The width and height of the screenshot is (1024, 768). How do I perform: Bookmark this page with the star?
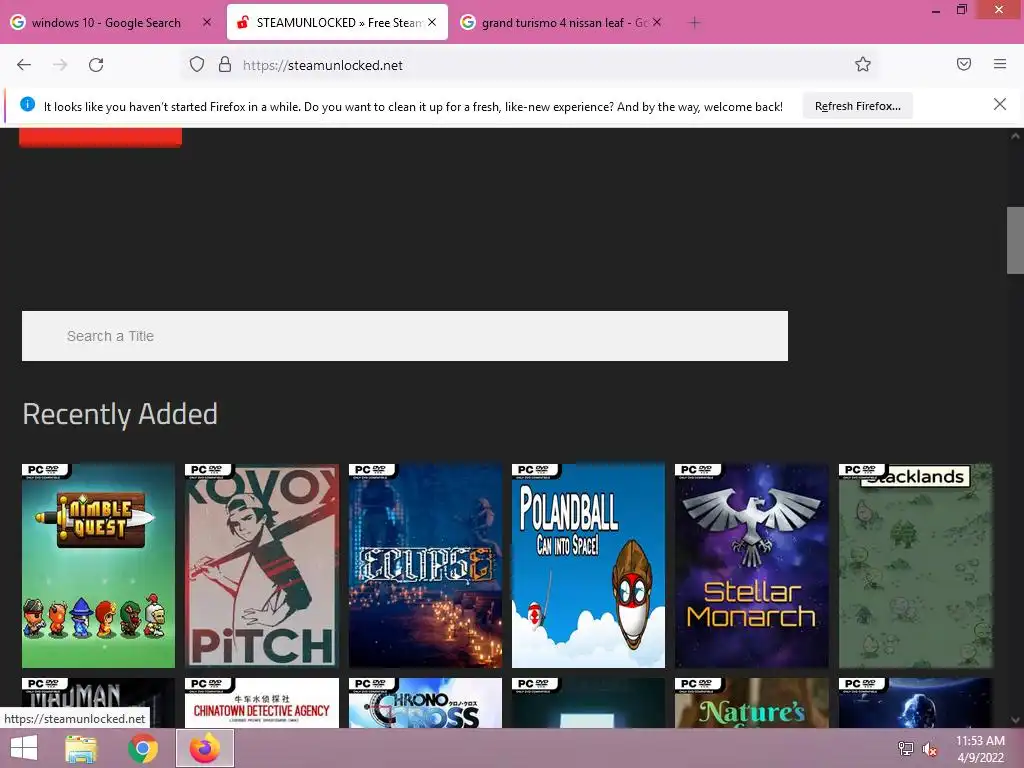coord(863,64)
